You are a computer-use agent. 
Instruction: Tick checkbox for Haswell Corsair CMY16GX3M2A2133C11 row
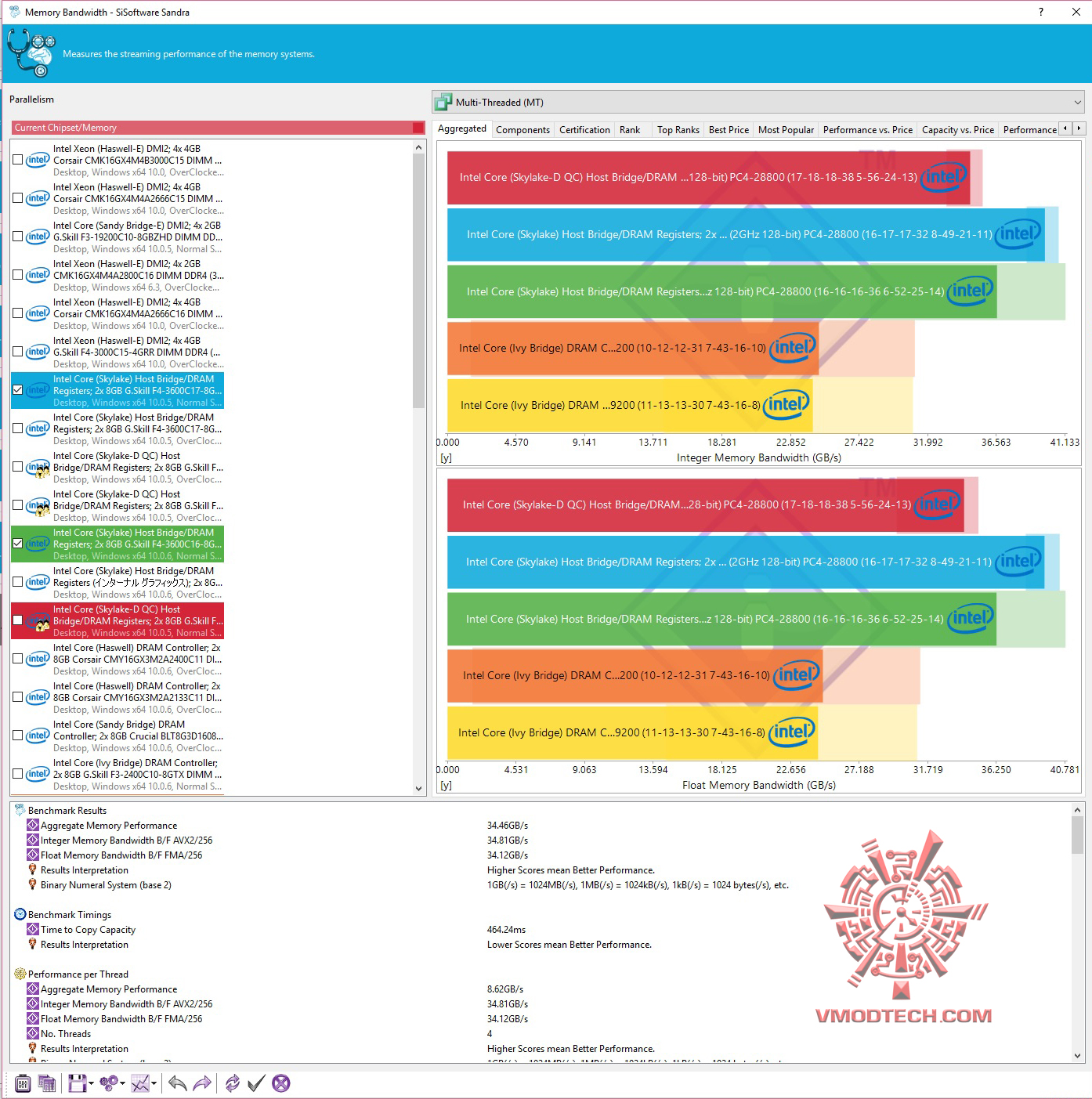point(17,697)
